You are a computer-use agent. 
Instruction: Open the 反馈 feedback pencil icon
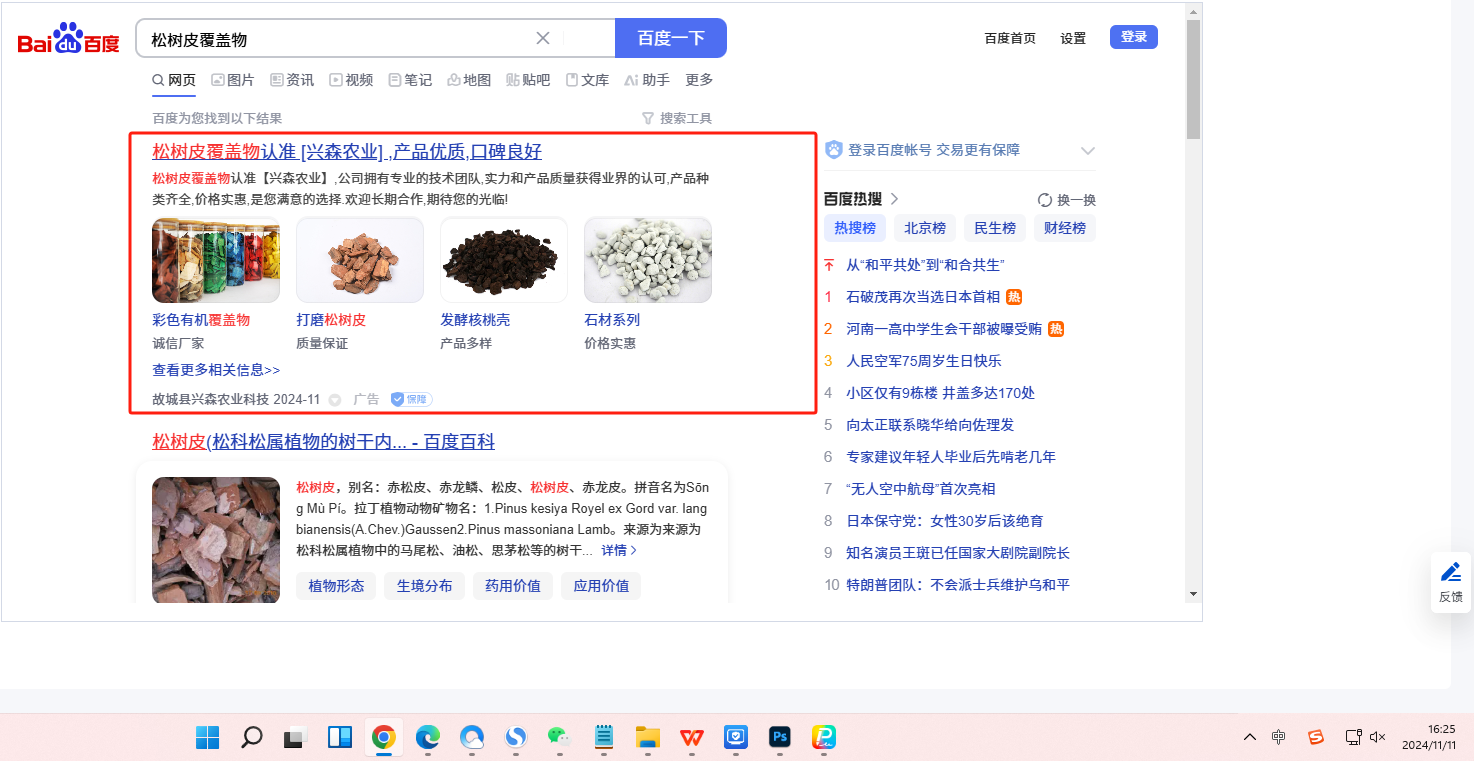pyautogui.click(x=1450, y=573)
